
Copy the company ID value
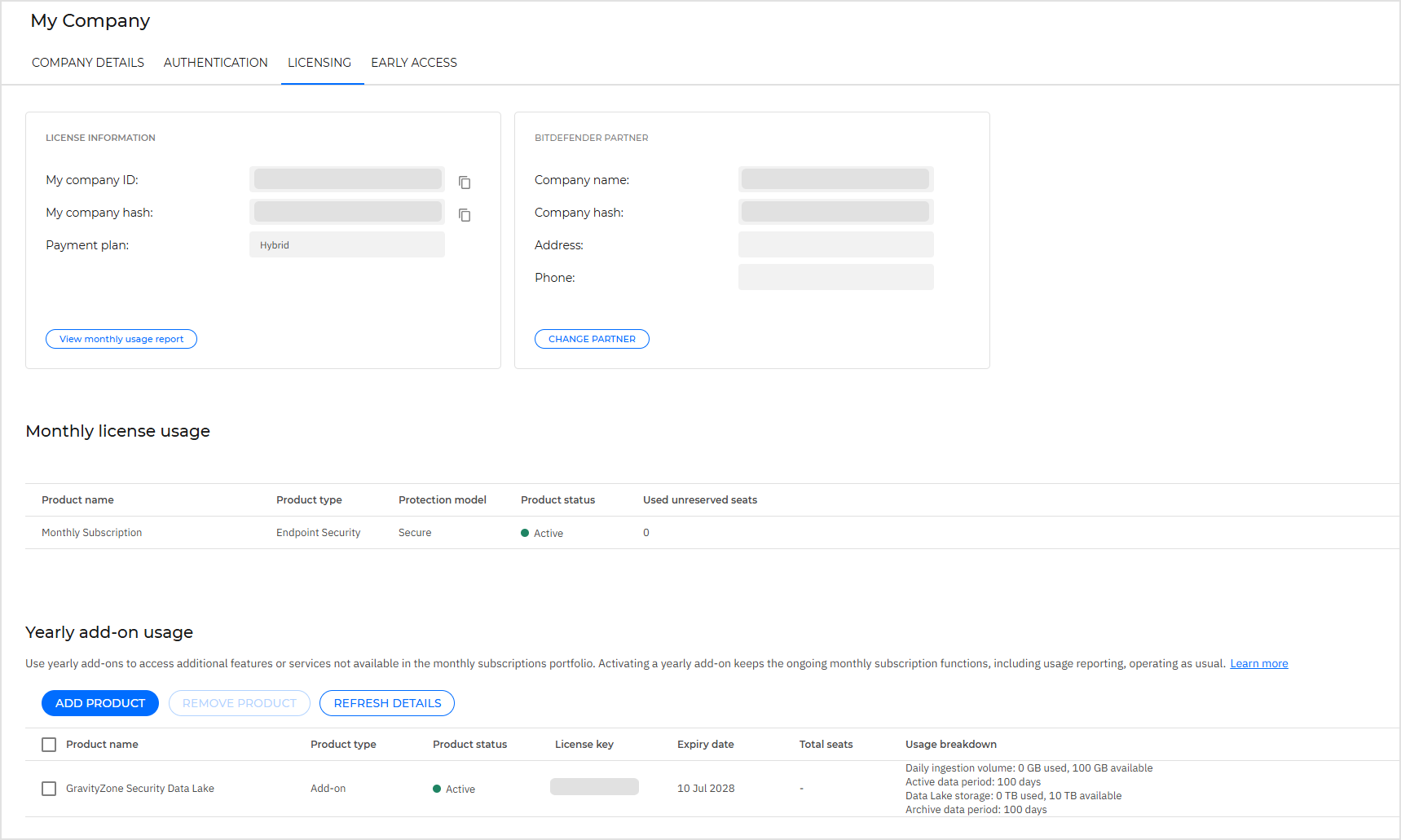pyautogui.click(x=465, y=183)
